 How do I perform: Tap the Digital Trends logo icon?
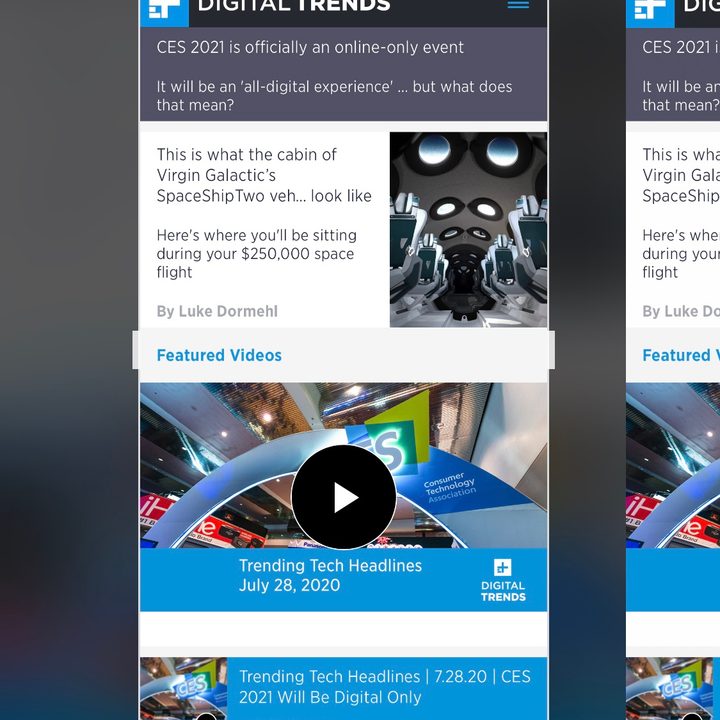pos(164,11)
